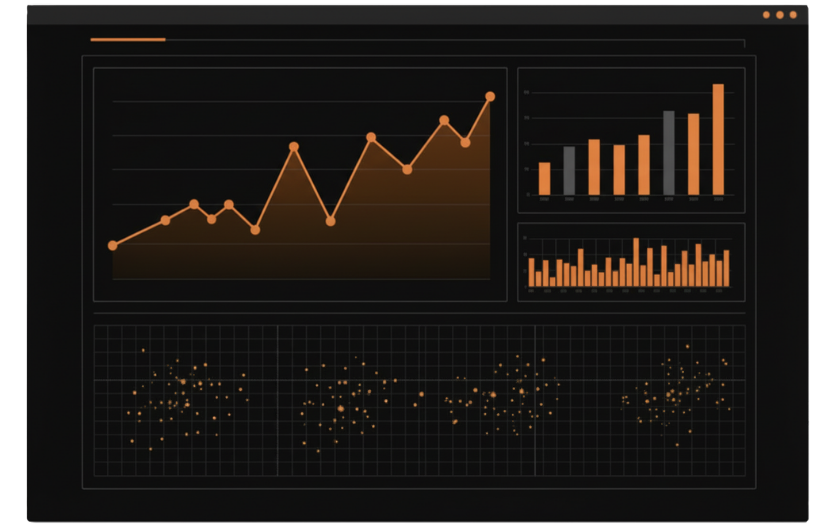Screen dimensions: 832x528
Task: Click the middle orange window control dot
Action: coord(780,15)
